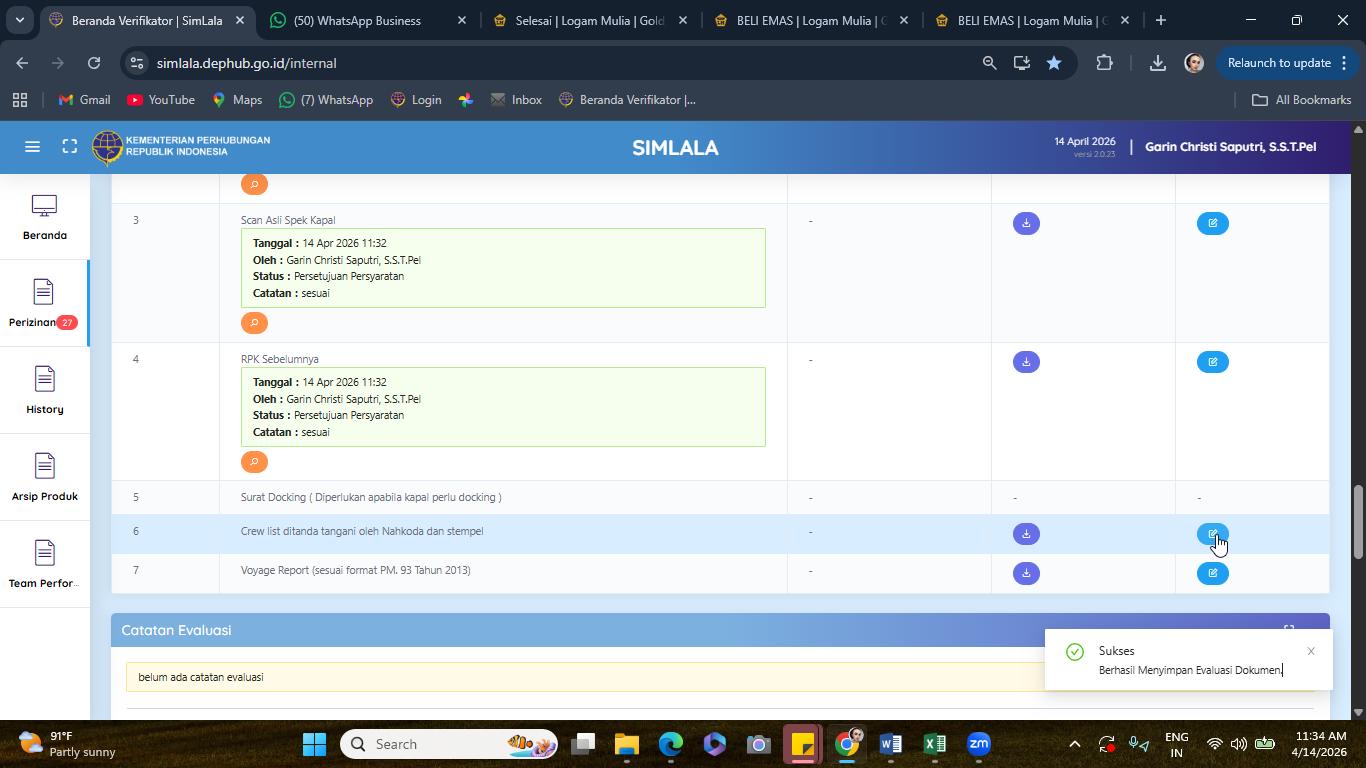The image size is (1366, 768).
Task: Open Arsip Produk section
Action: click(x=44, y=478)
